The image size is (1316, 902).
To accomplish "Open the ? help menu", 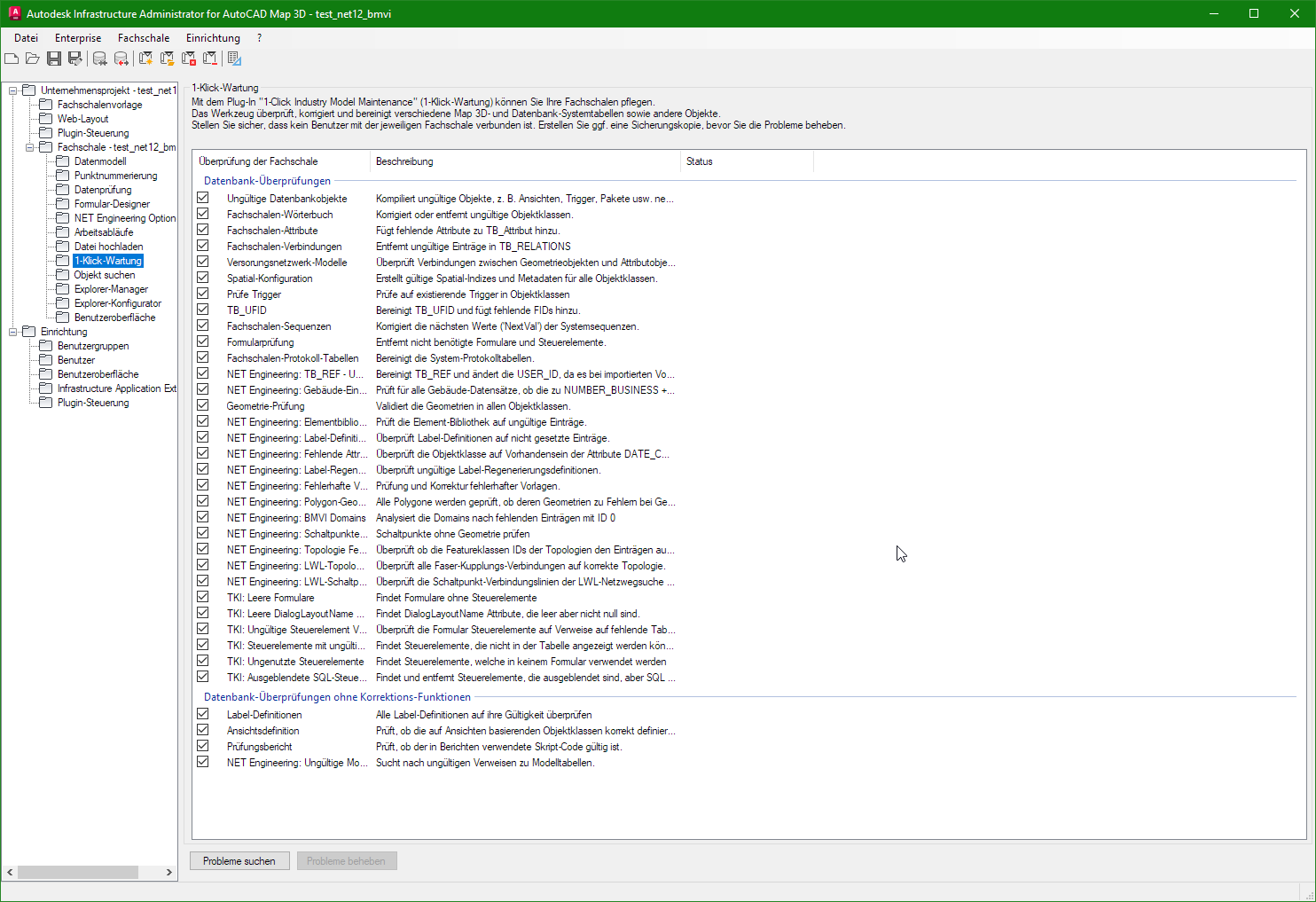I will (259, 38).
